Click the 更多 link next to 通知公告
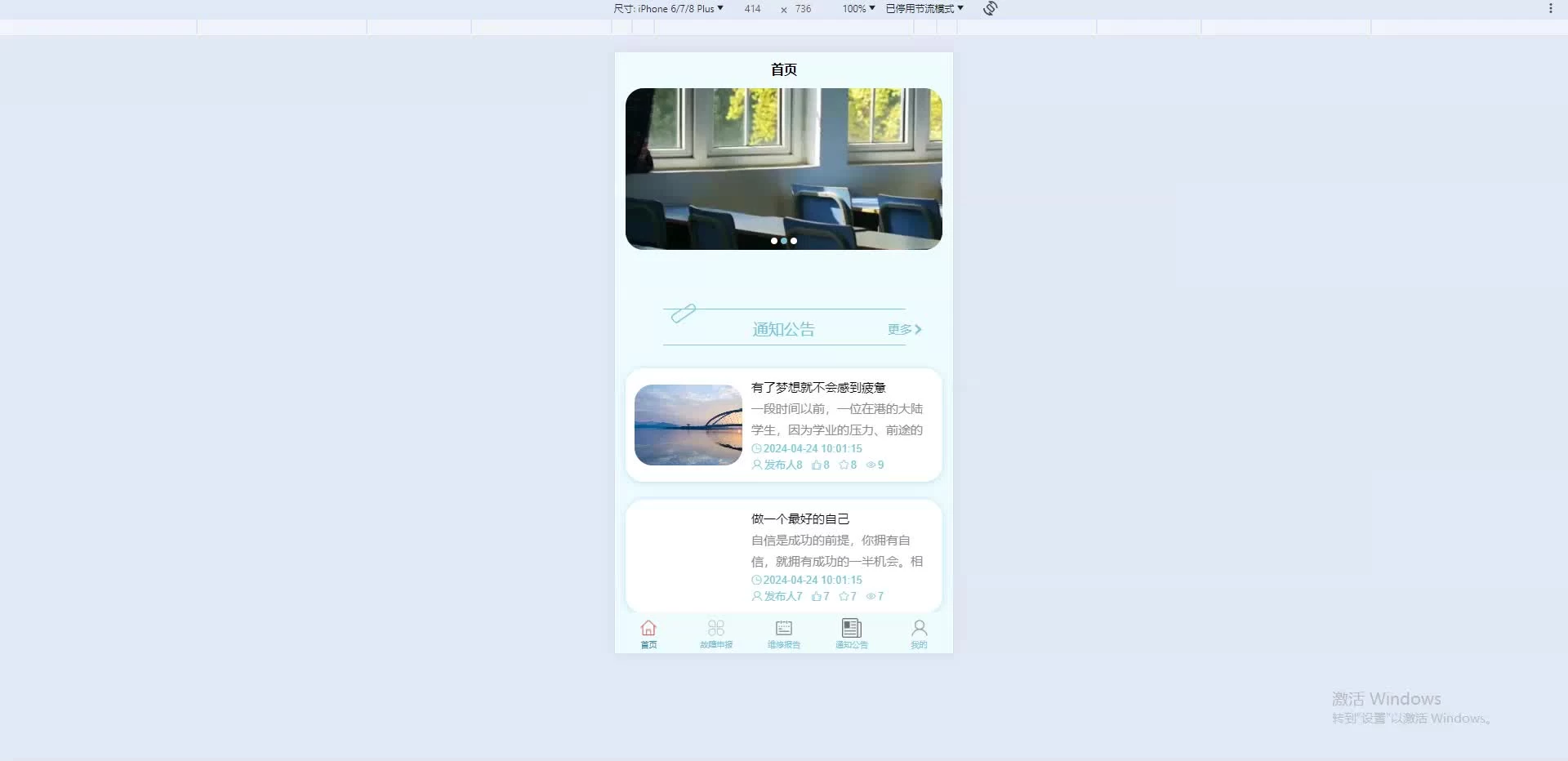Viewport: 1568px width, 761px height. [902, 329]
